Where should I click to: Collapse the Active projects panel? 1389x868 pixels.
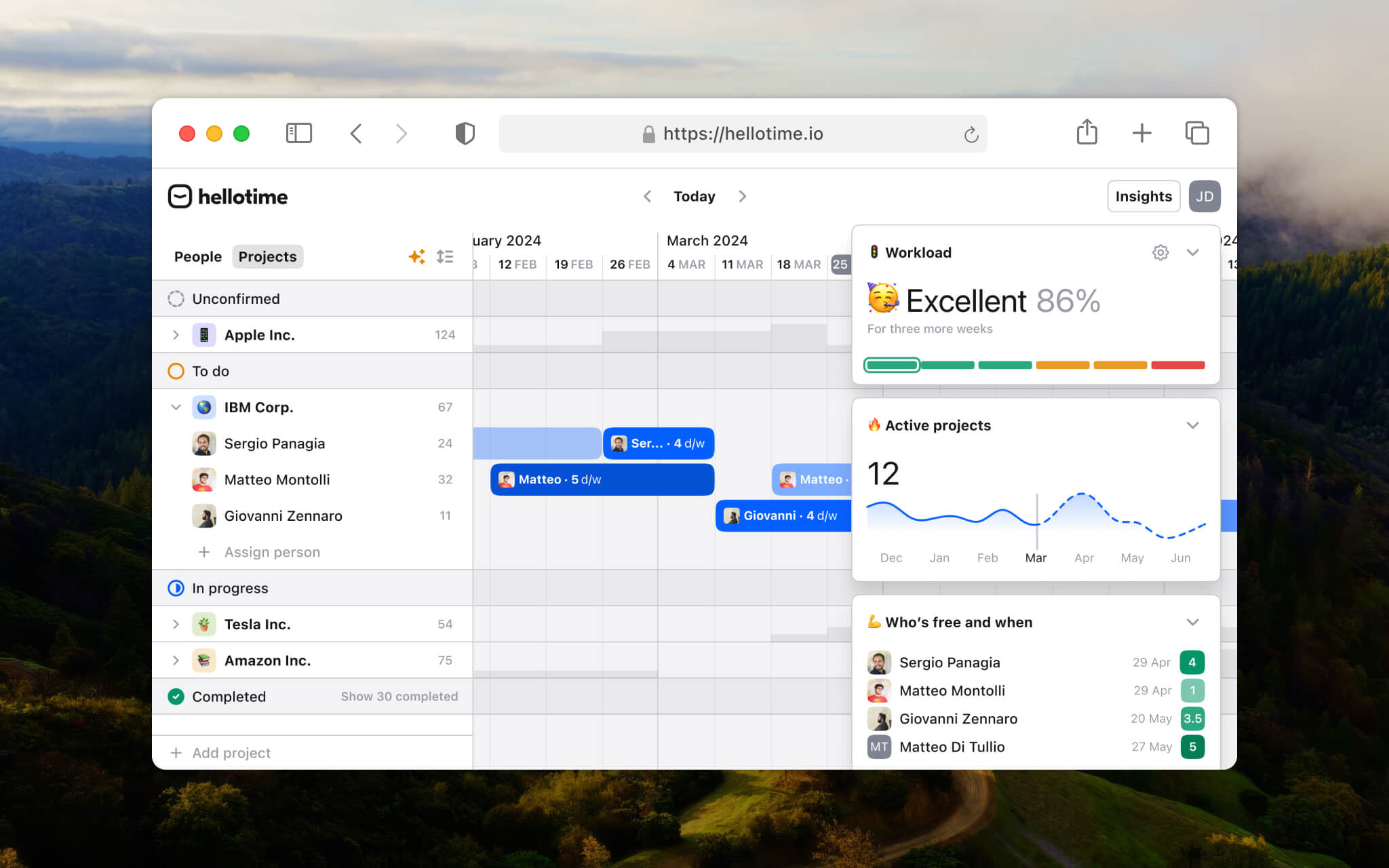pos(1192,425)
